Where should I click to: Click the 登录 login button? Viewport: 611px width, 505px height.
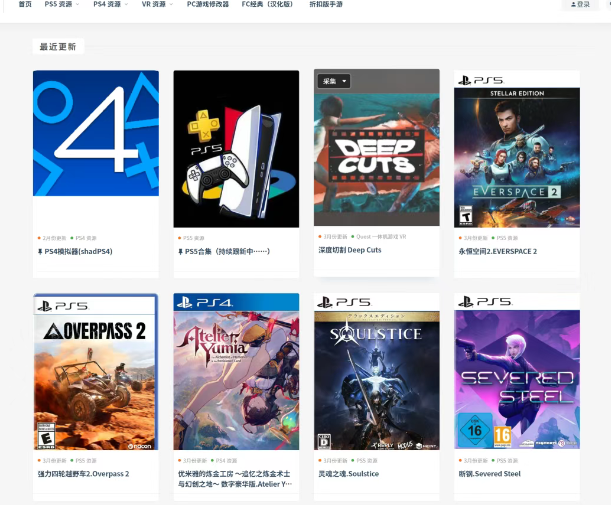click(580, 5)
